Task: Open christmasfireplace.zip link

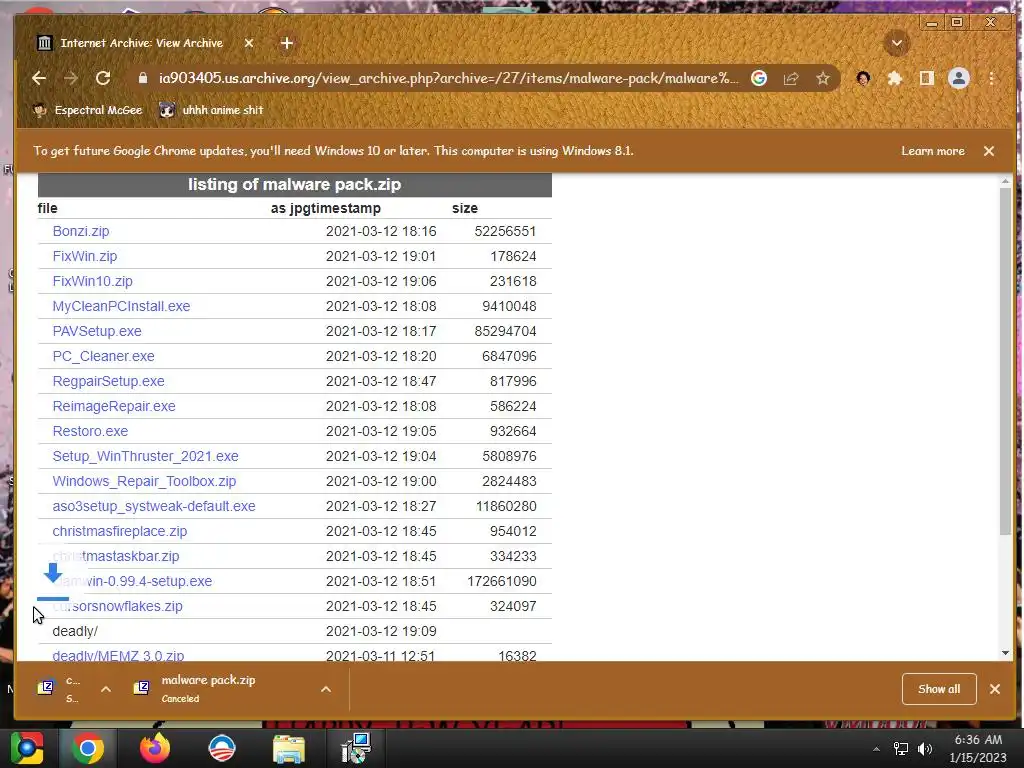Action: 120,532
